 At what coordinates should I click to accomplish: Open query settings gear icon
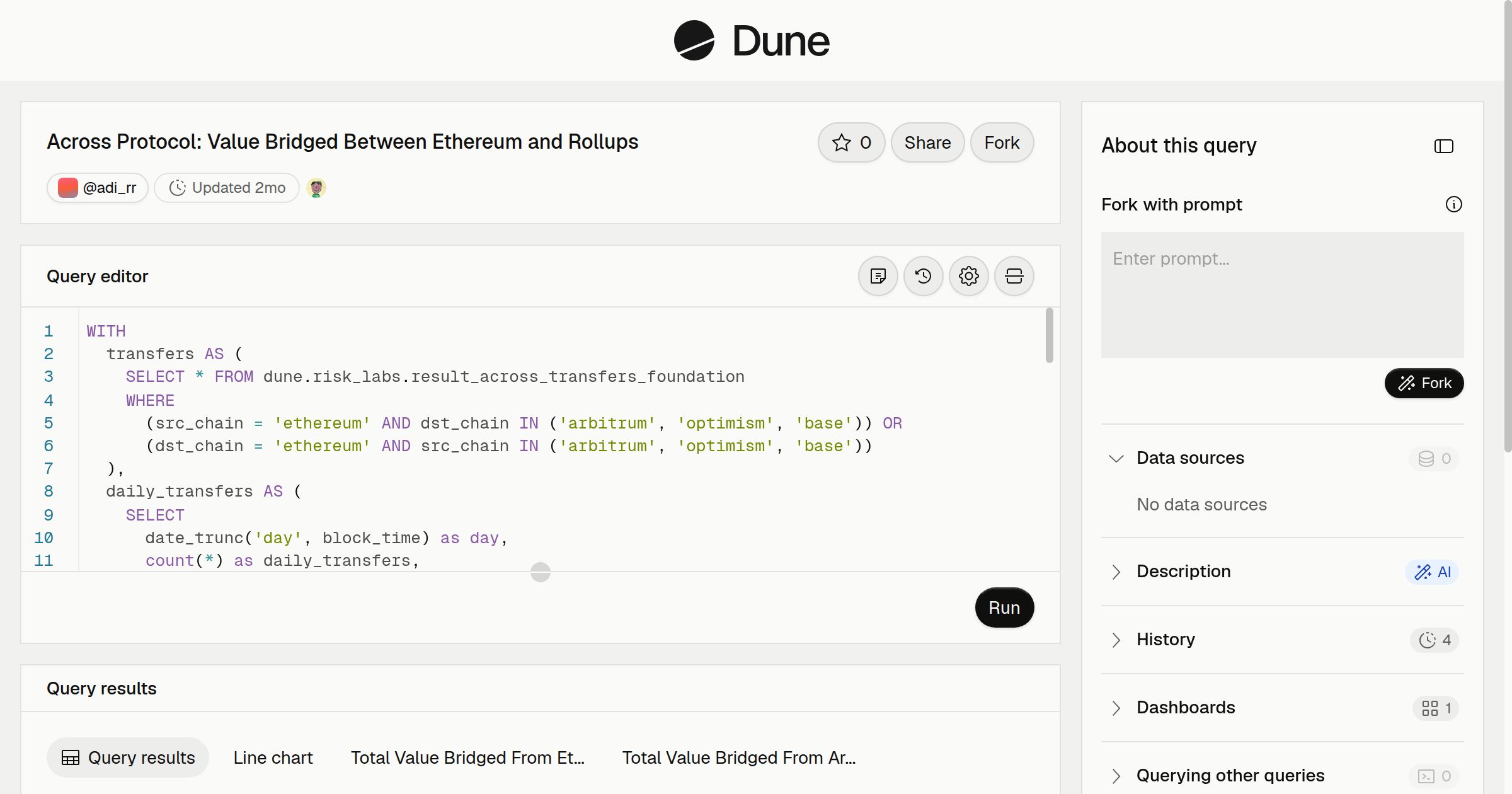(969, 276)
